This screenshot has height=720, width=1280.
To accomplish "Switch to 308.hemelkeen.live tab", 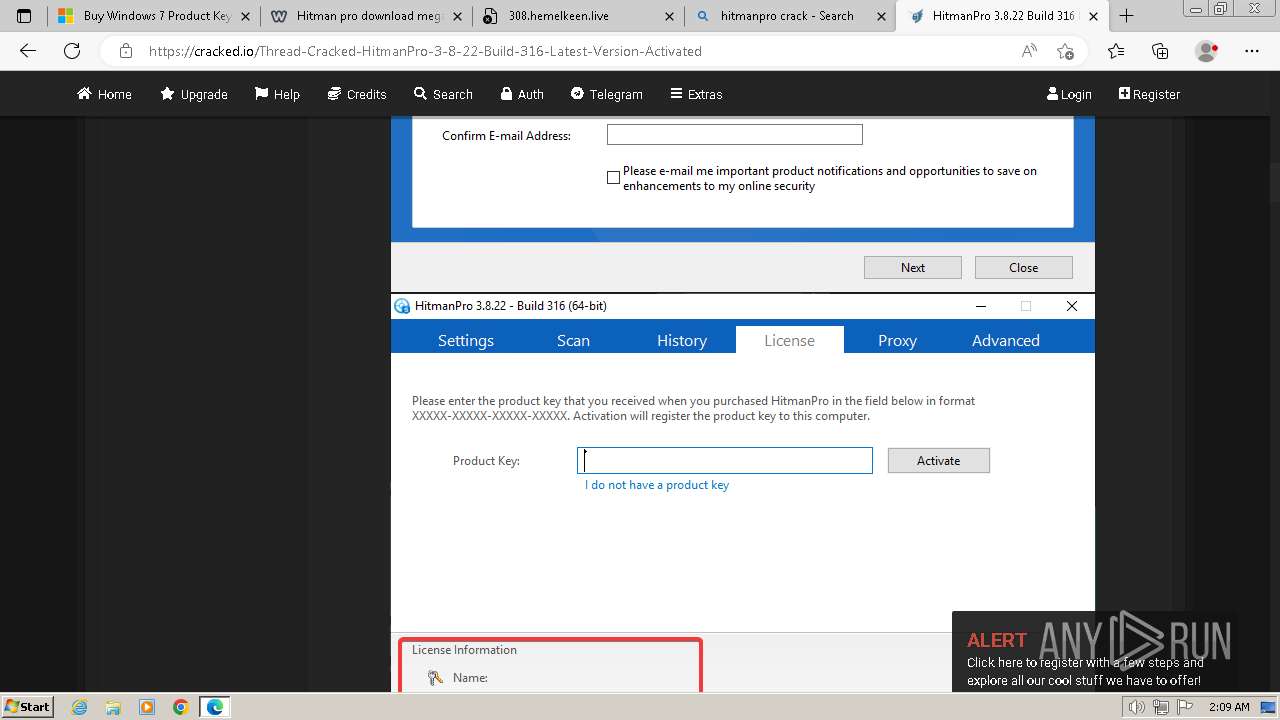I will pyautogui.click(x=578, y=16).
